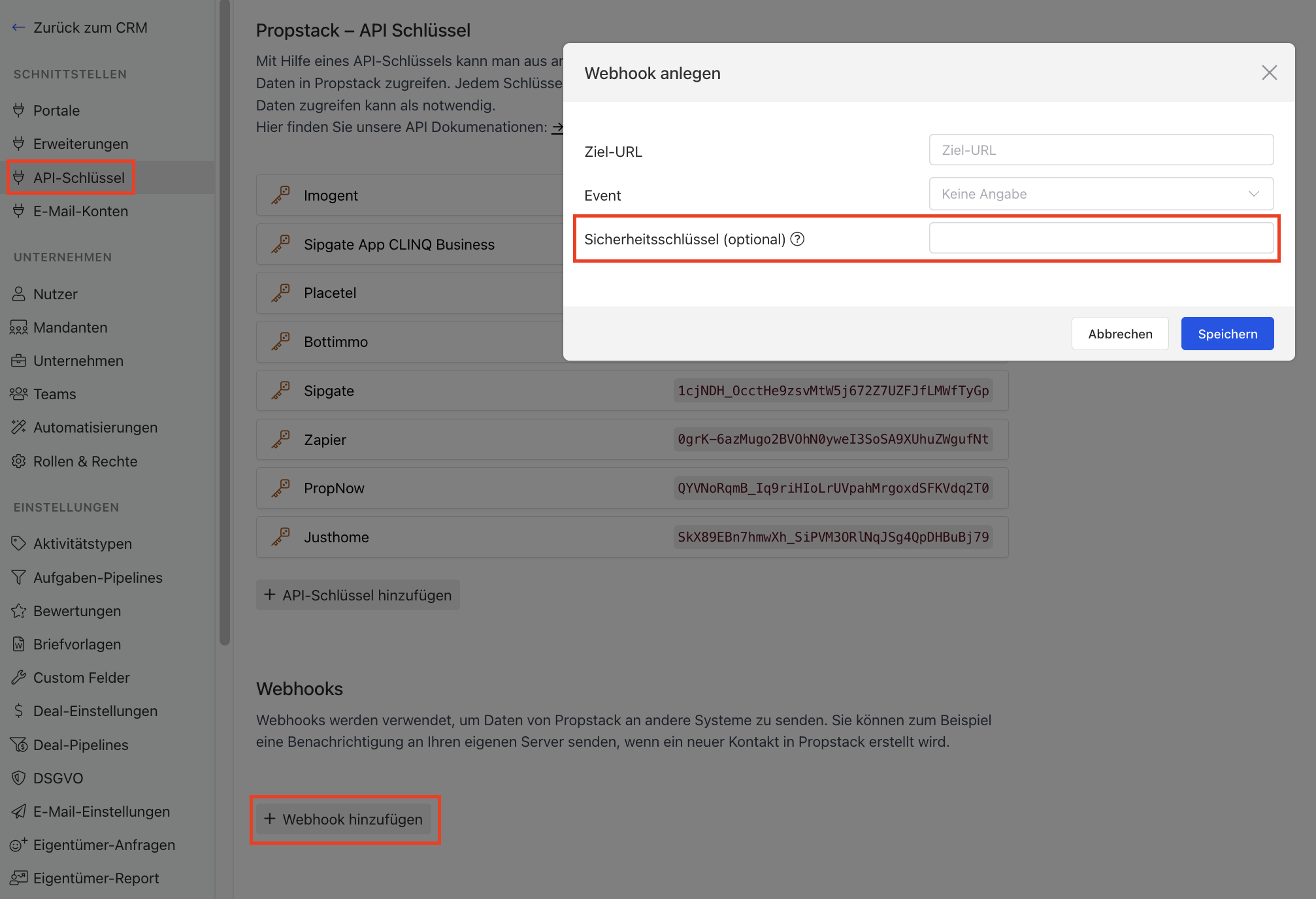Screen dimensions: 1316x899
Task: Click the Automatisierungen magic wand icon
Action: tap(18, 427)
